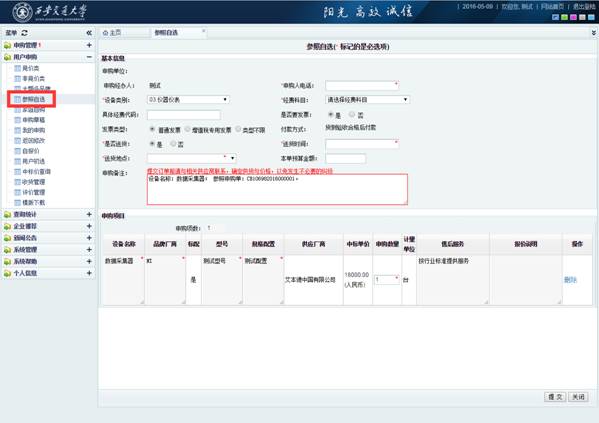This screenshot has height=423, width=599.
Task: Click the 测试配置 configuration cell
Action: click(264, 280)
